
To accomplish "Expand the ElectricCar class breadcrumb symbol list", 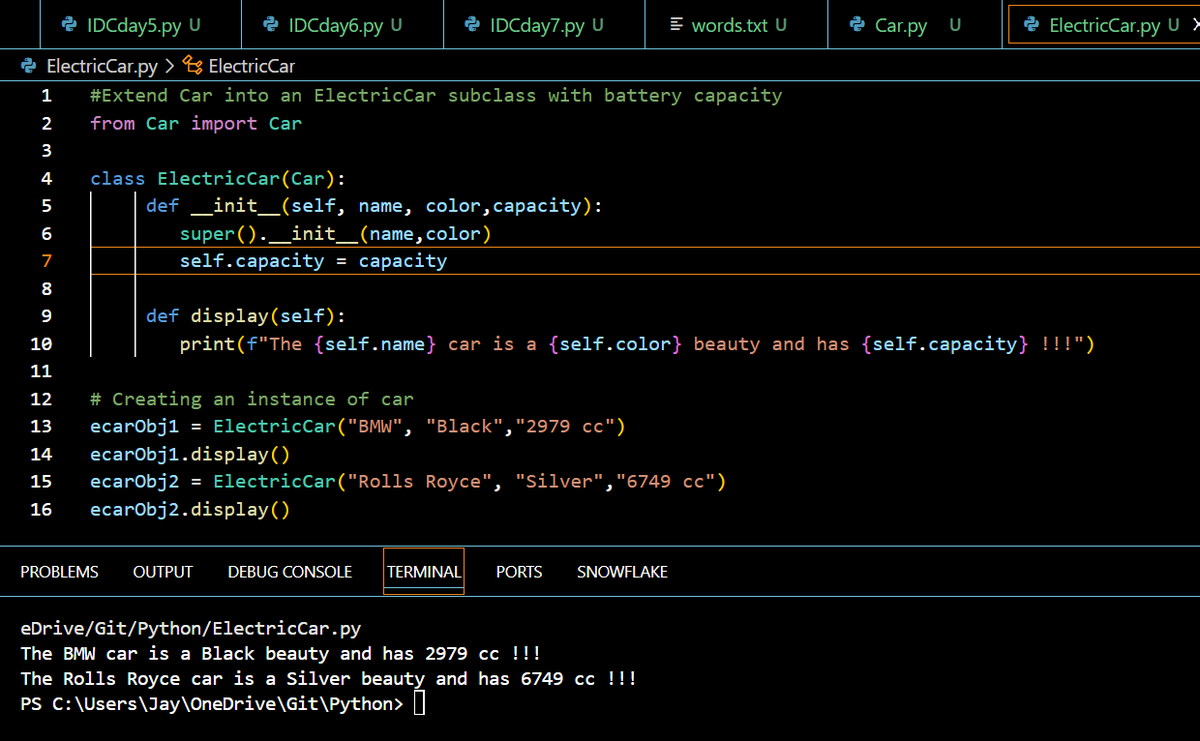I will [x=251, y=67].
